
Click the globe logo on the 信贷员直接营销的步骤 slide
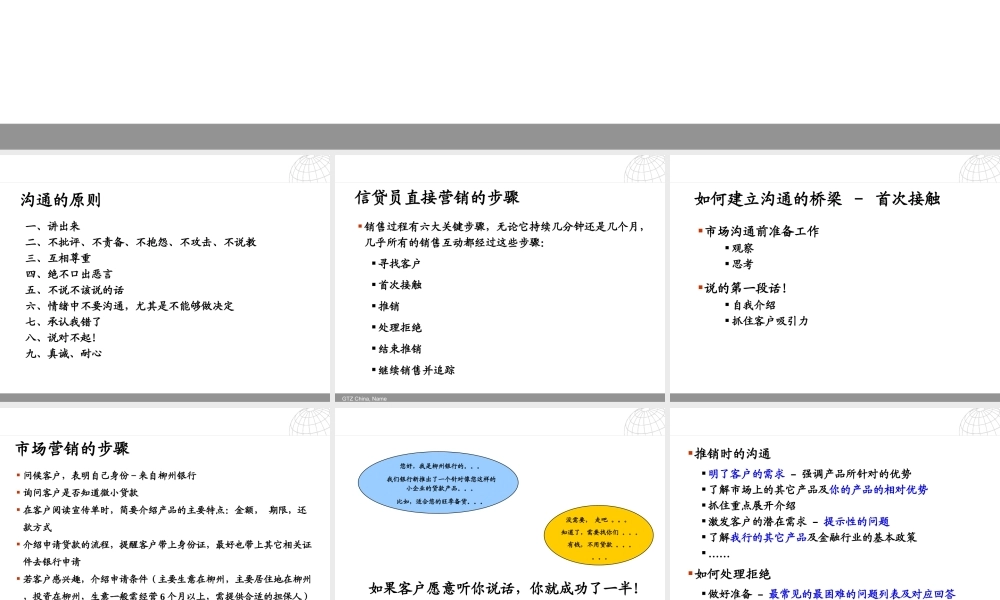coord(645,169)
